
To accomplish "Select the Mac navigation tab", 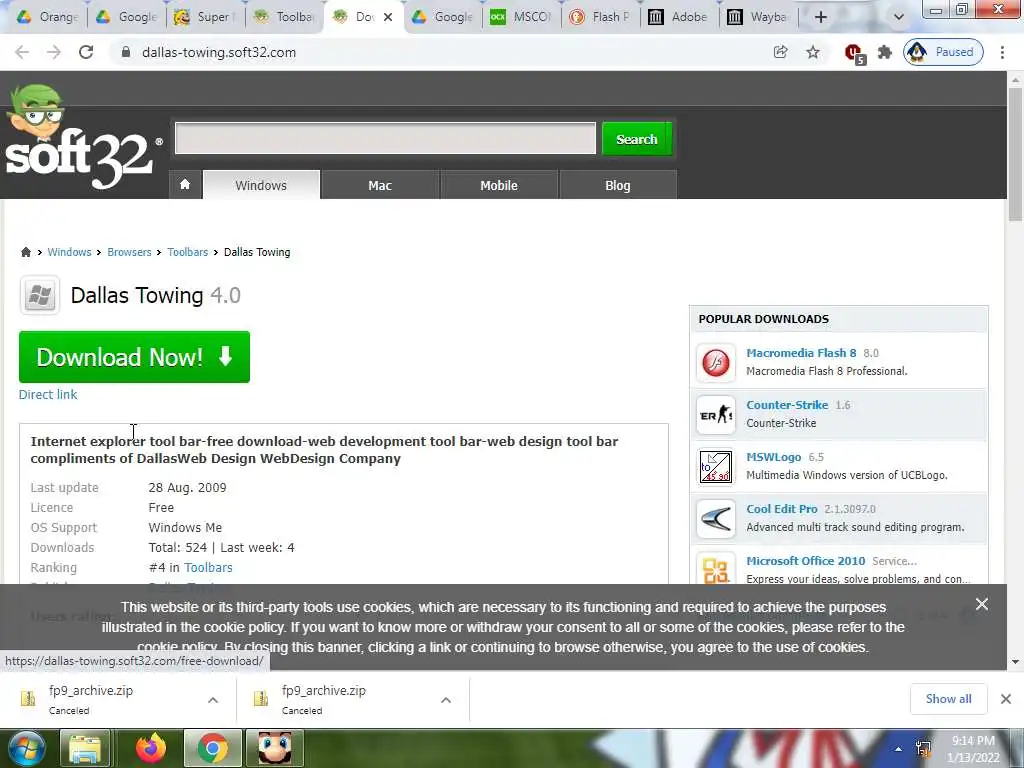I will coord(380,185).
